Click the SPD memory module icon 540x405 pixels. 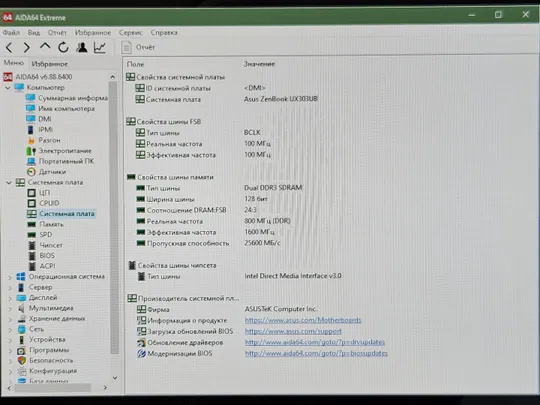click(32, 235)
